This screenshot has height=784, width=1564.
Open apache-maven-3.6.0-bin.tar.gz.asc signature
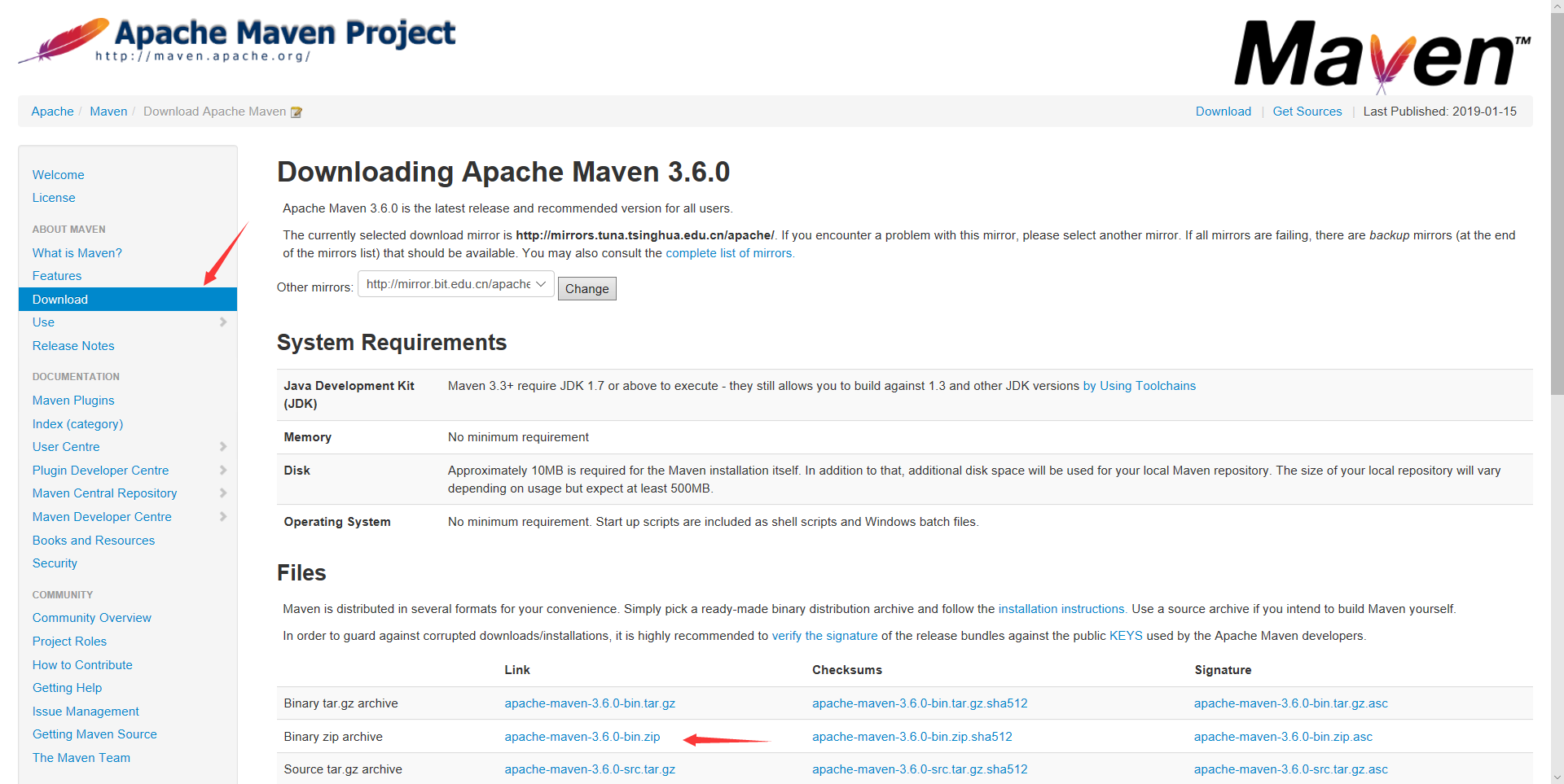[x=1291, y=703]
